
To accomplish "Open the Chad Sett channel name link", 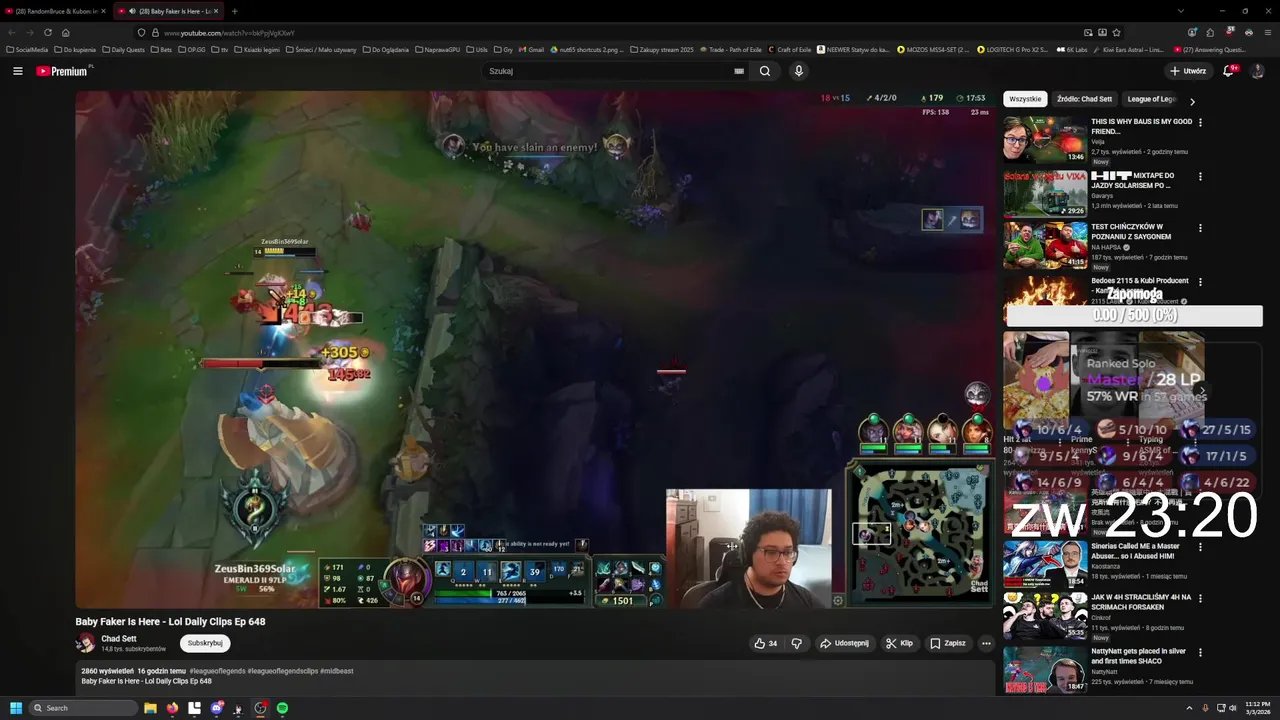I will (119, 638).
